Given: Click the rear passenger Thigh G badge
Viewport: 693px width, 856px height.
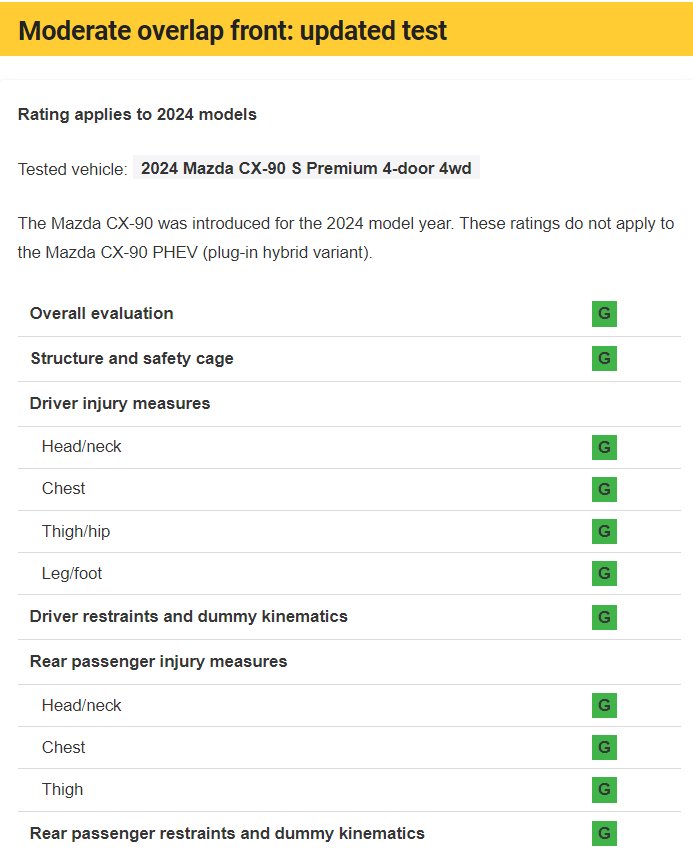Looking at the screenshot, I should click(604, 790).
